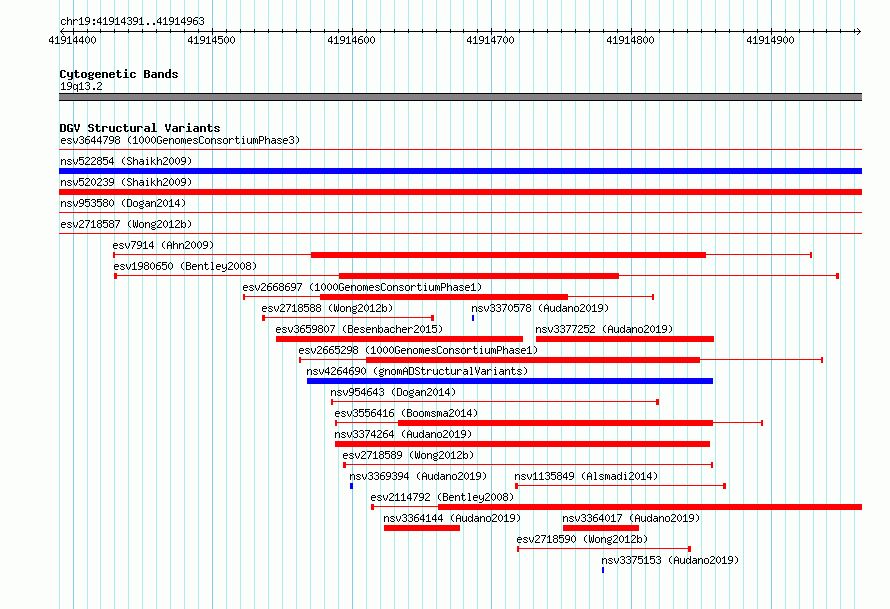Viewport: 890px width, 609px height.
Task: Click the nsv3370578 (Audano2019) label
Action: click(540, 308)
